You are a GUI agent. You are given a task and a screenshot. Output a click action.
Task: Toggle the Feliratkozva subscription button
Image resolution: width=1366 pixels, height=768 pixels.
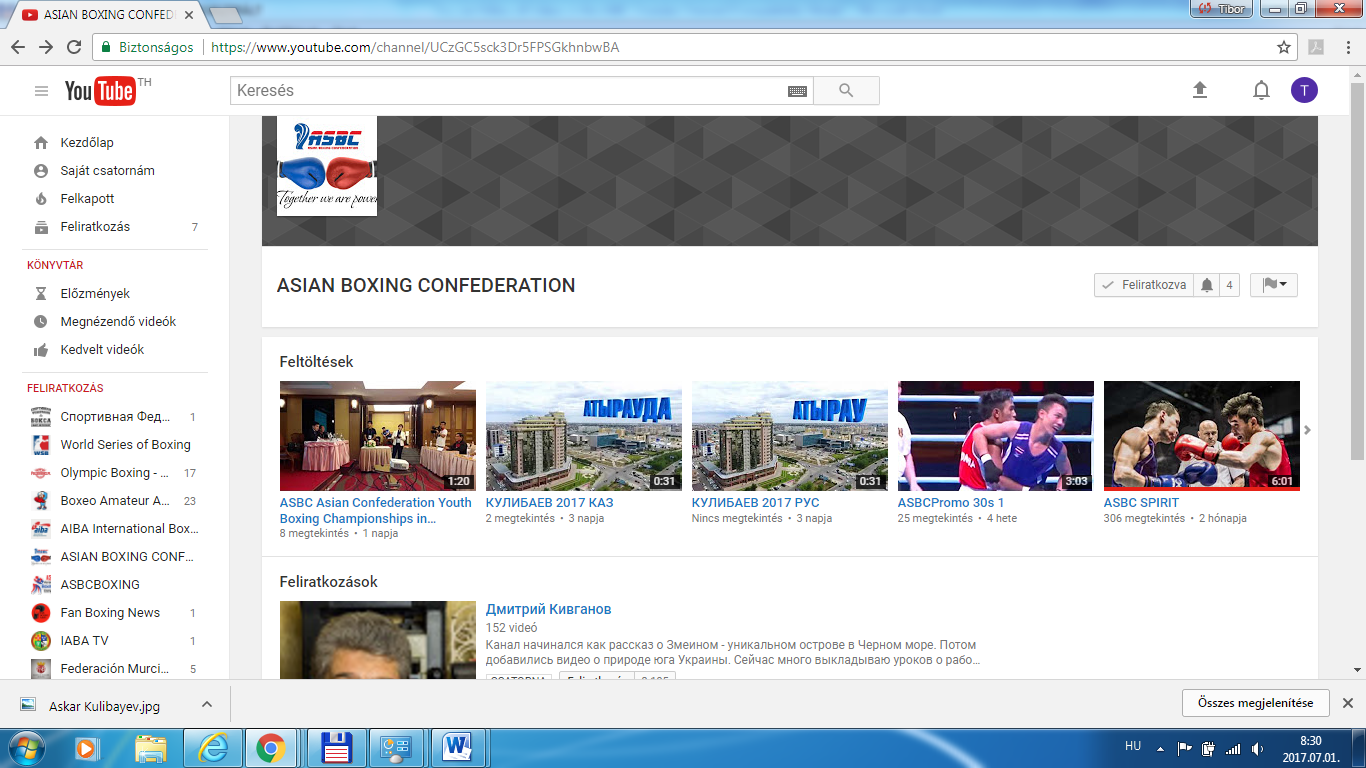tap(1144, 285)
